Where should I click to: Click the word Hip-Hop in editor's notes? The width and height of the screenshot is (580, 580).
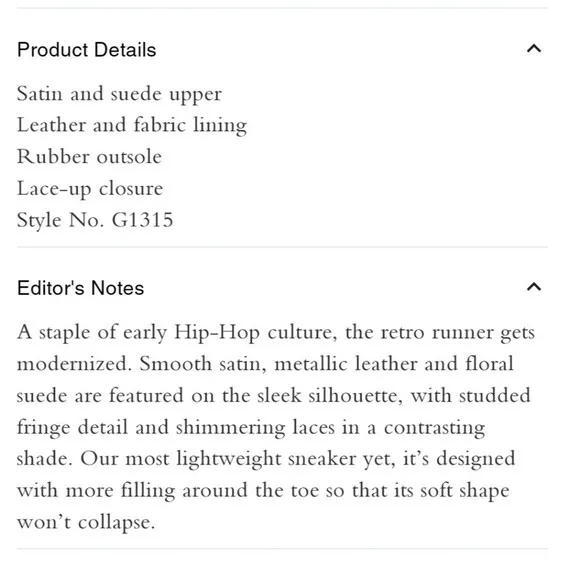(217, 332)
